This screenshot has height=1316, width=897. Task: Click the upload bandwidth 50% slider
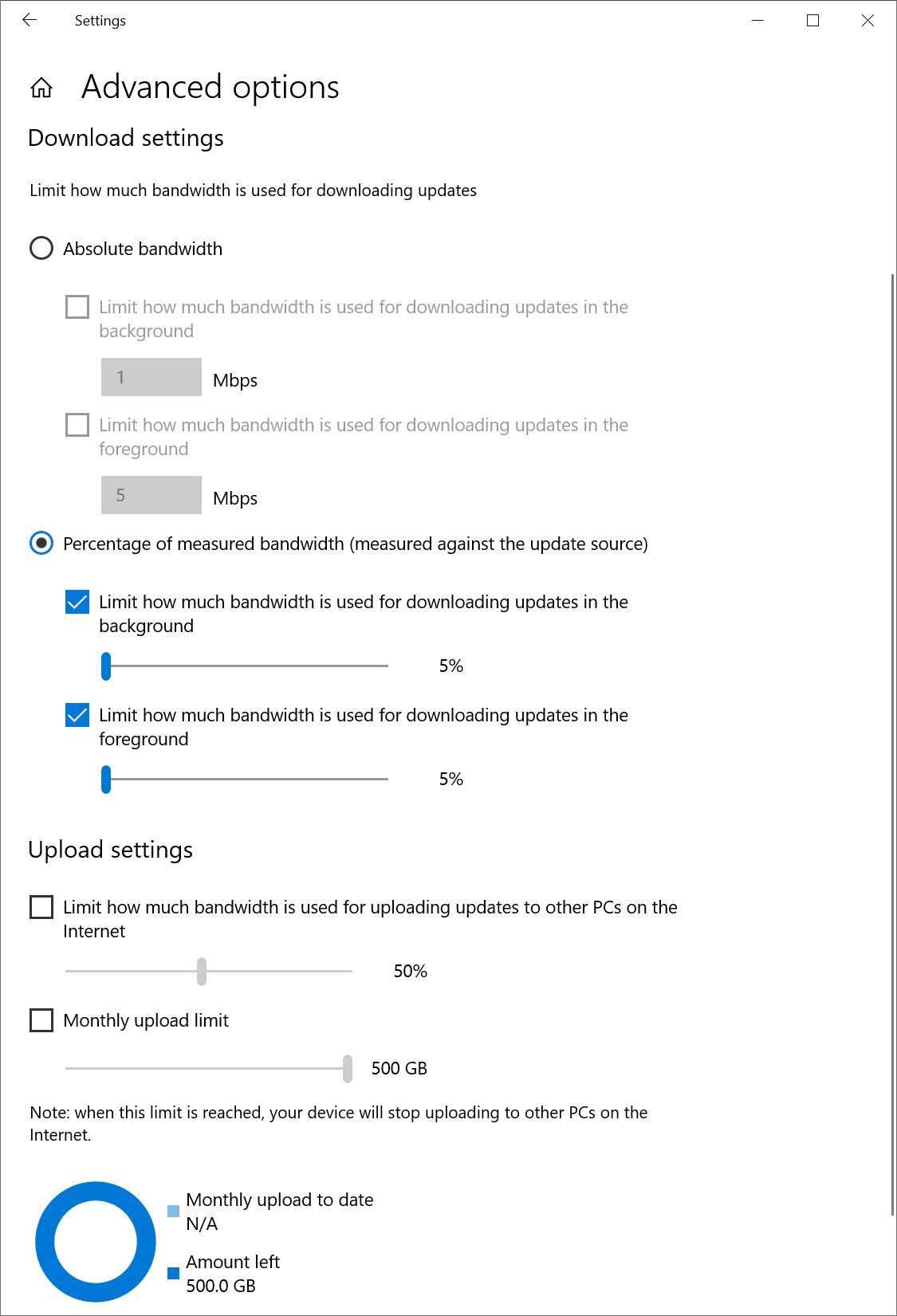(x=202, y=972)
